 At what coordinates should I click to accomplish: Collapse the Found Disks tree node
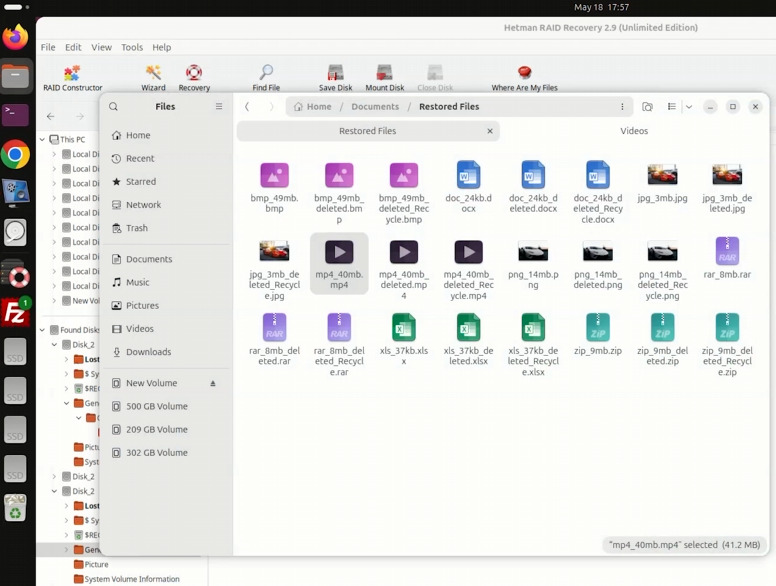point(43,330)
